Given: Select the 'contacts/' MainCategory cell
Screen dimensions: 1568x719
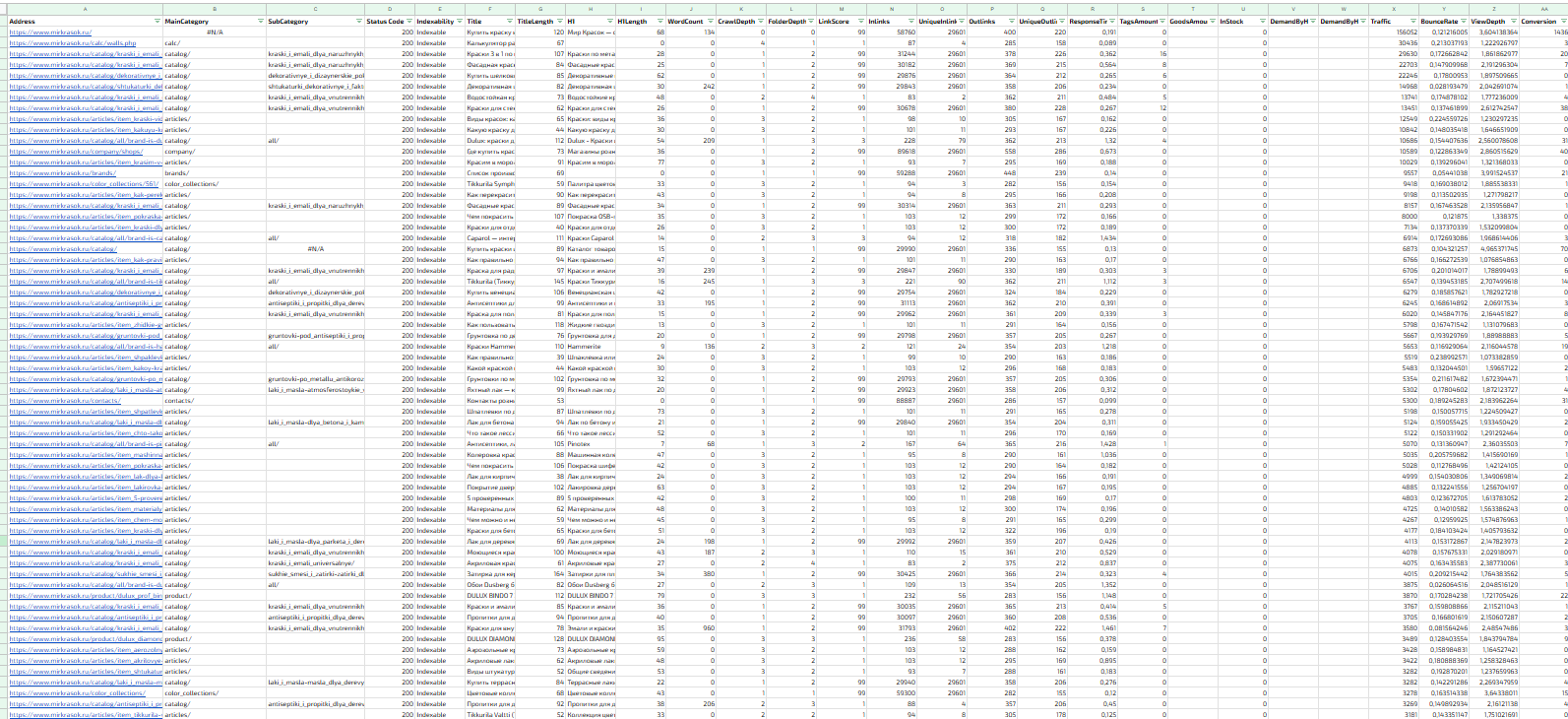Looking at the screenshot, I should 215,401.
